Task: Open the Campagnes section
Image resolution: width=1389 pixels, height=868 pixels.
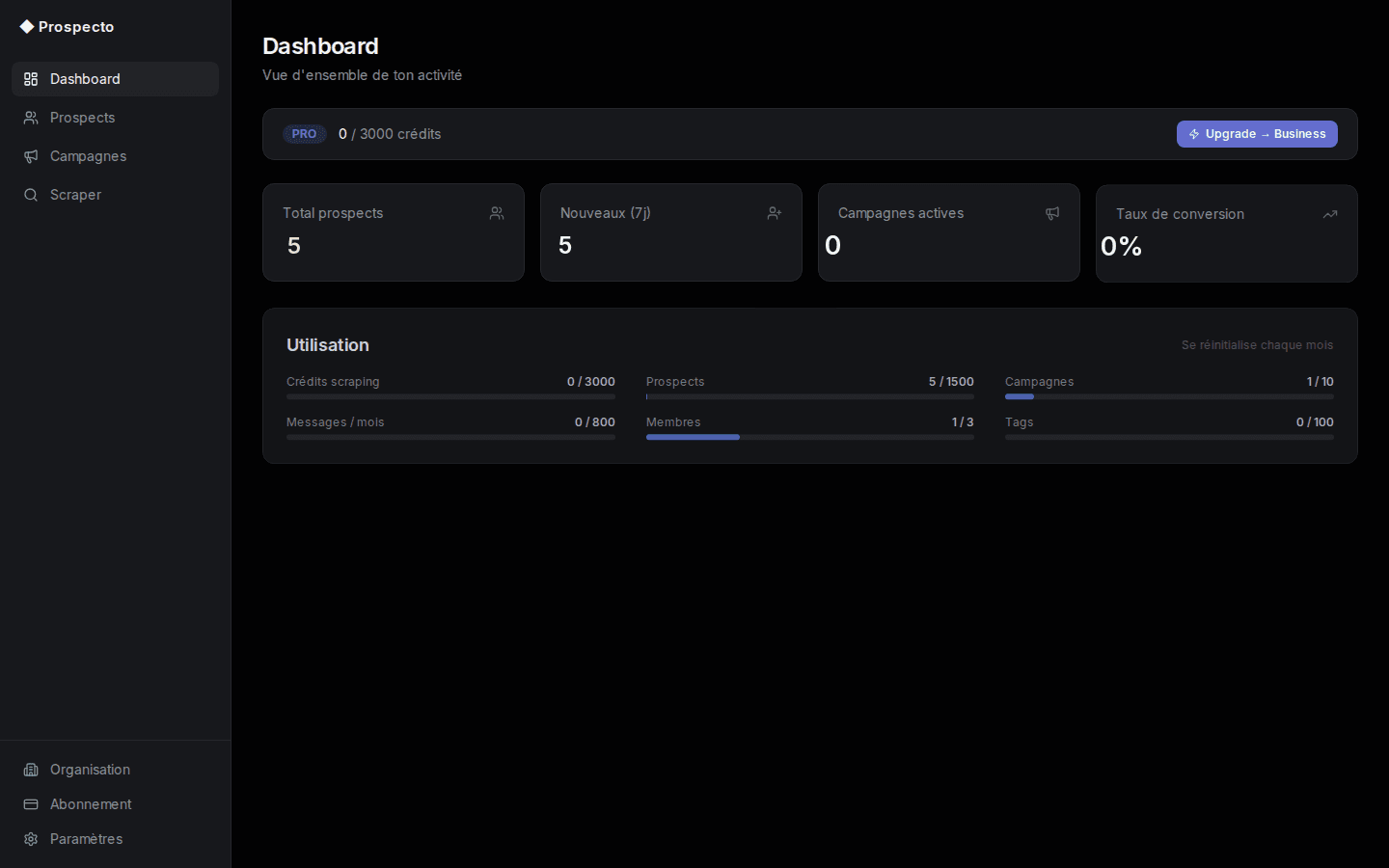Action: pyautogui.click(x=115, y=156)
